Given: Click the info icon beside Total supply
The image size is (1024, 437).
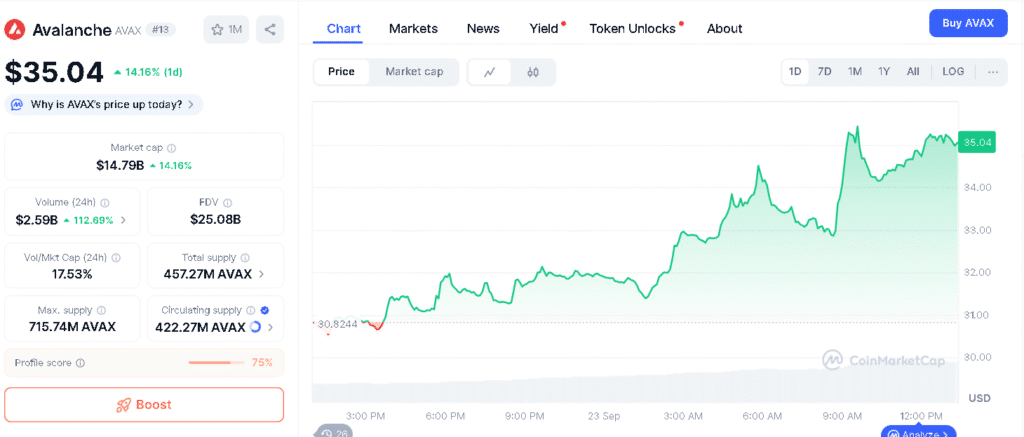Looking at the screenshot, I should 246,258.
